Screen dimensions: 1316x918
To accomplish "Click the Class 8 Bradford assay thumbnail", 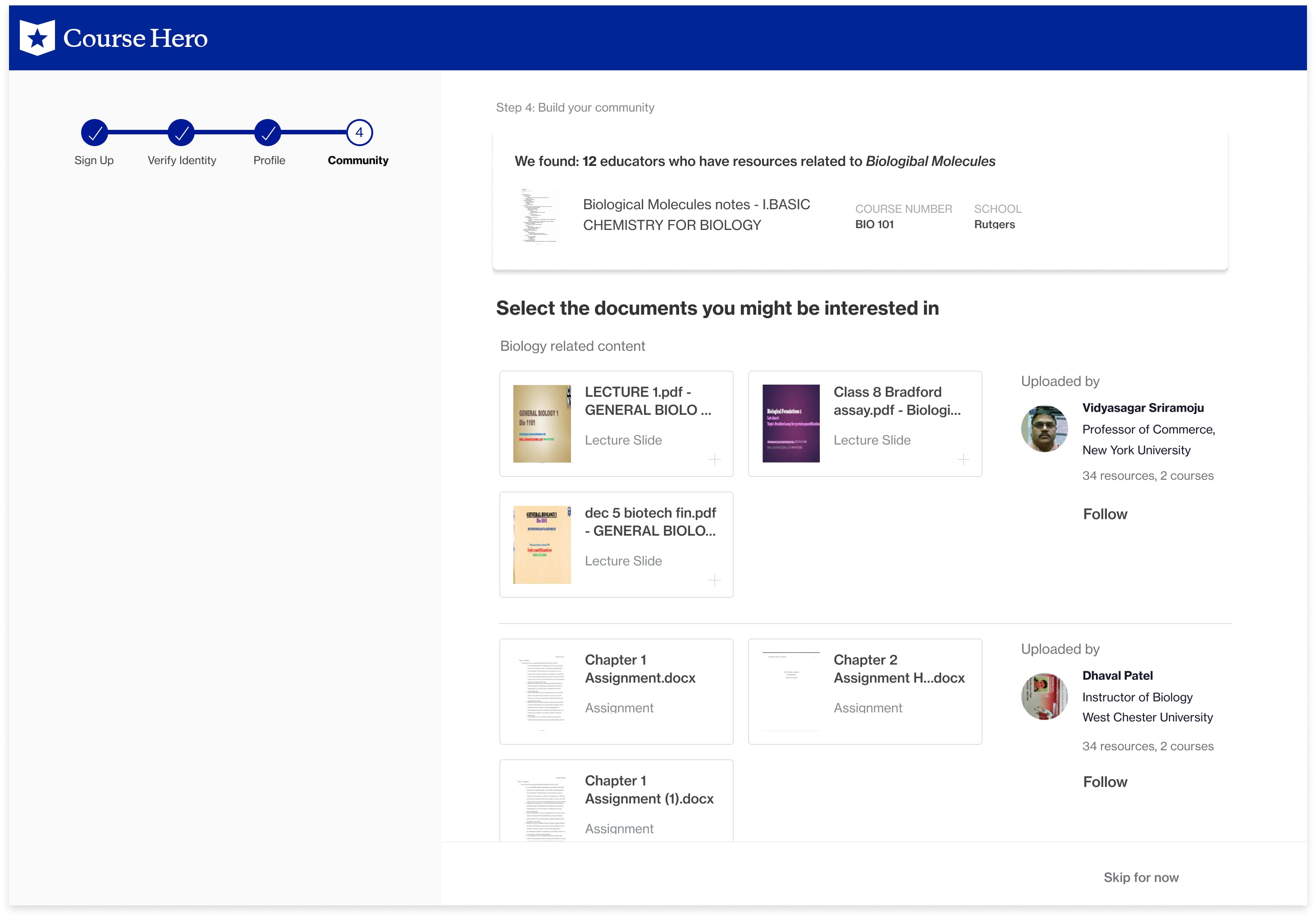I will click(x=791, y=424).
